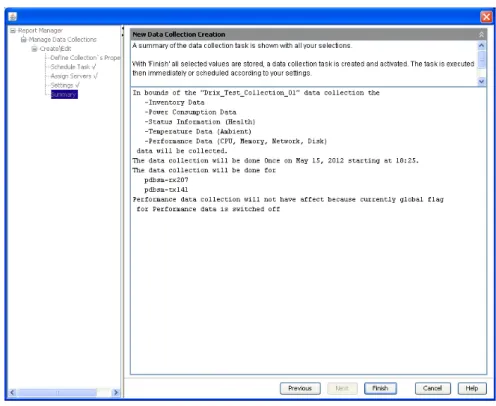Image resolution: width=496 pixels, height=406 pixels.
Task: Collapse the New Data Collection Creation panel
Action: (481, 34)
